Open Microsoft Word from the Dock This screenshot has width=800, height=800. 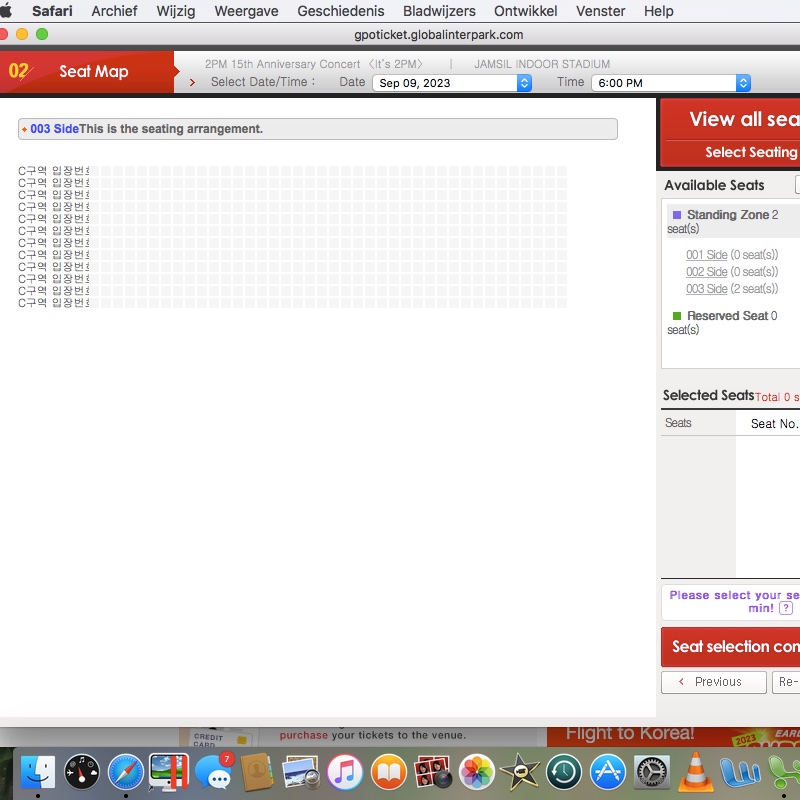(x=739, y=771)
